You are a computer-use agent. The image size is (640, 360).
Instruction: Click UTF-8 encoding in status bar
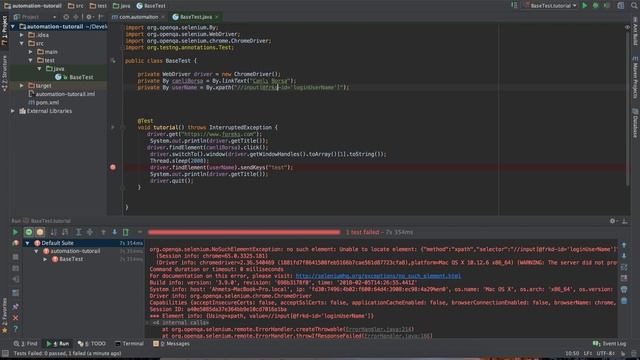click(x=605, y=353)
